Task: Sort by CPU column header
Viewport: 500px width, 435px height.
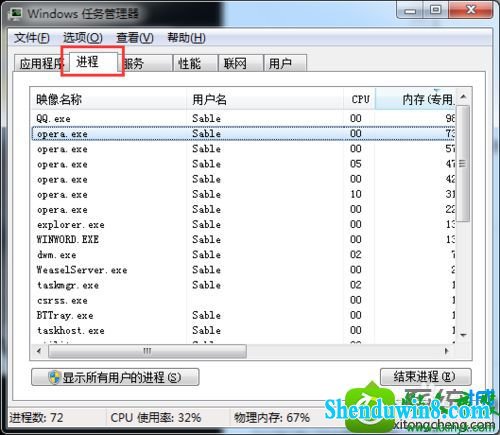Action: tap(359, 99)
